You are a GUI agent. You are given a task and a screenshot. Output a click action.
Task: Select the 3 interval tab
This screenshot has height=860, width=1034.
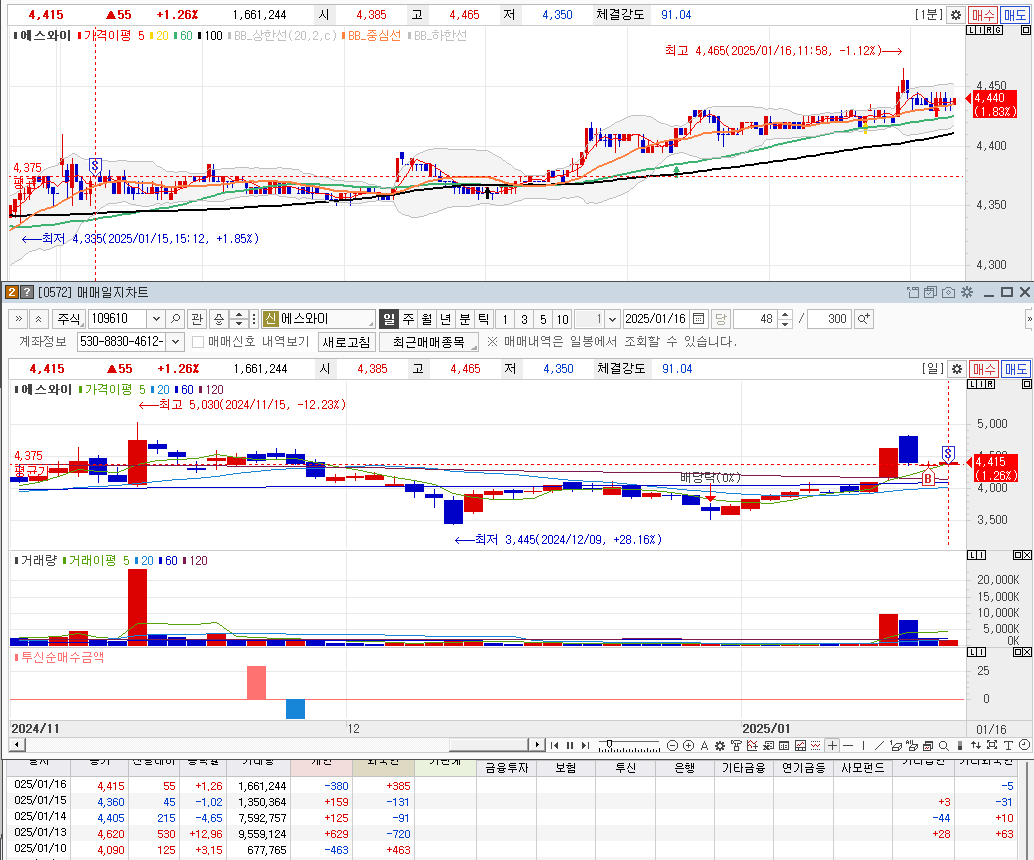[x=524, y=319]
